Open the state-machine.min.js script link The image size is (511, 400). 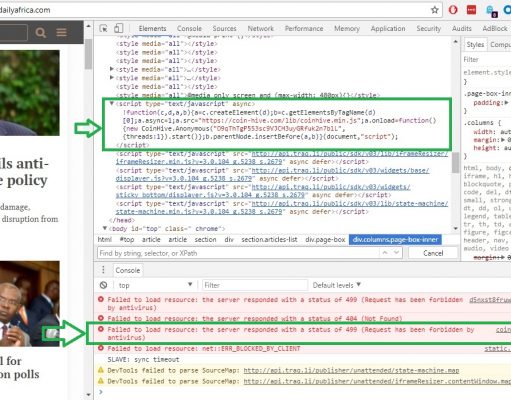(x=282, y=208)
